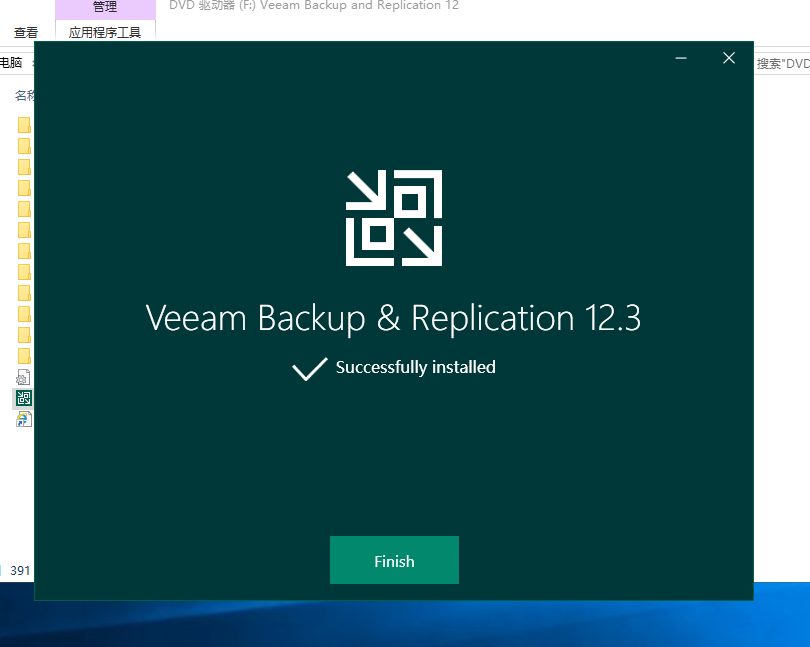The width and height of the screenshot is (810, 647).
Task: Open the 查看 tab in Explorer
Action: 26,33
